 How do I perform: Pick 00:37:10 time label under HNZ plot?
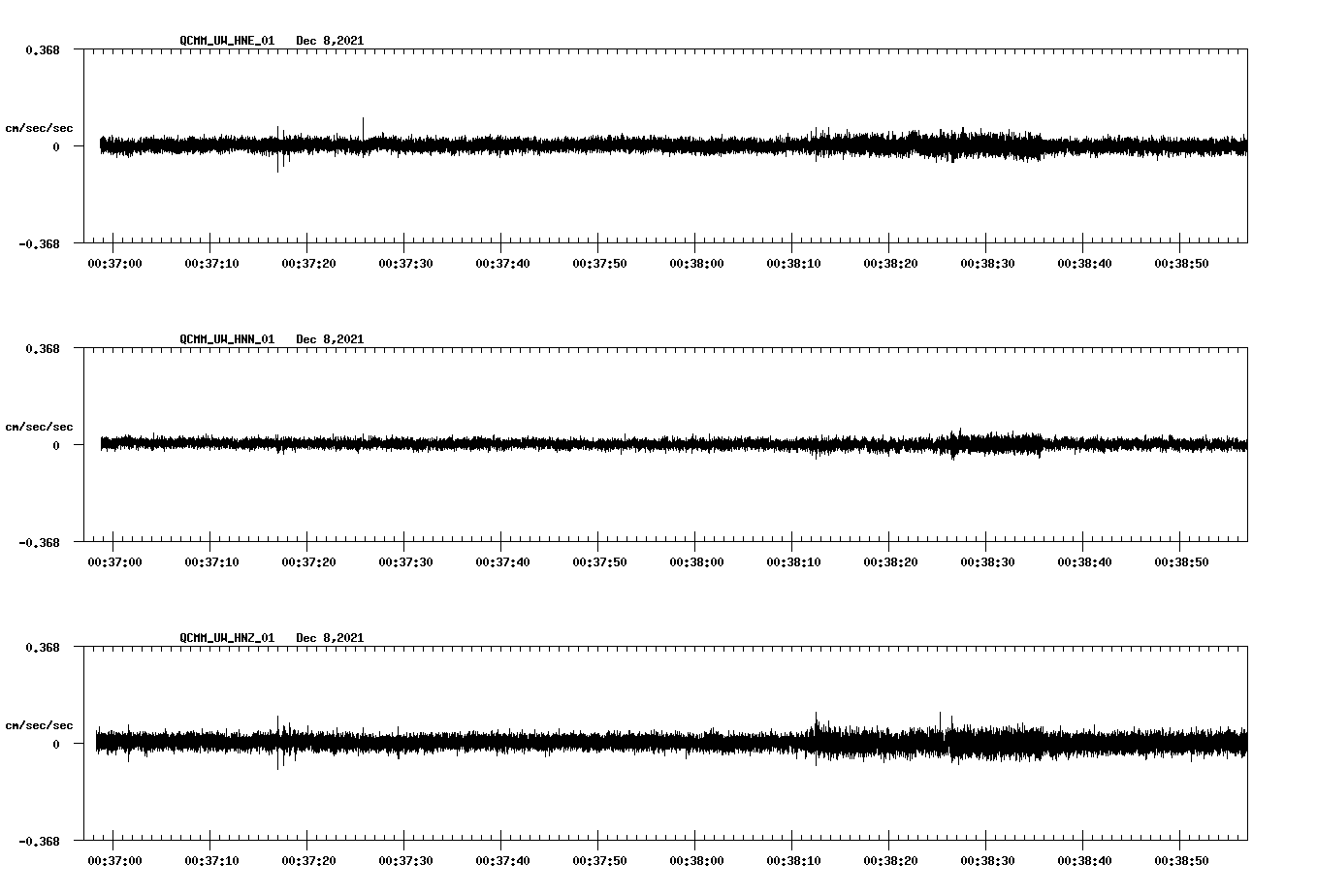click(x=211, y=861)
